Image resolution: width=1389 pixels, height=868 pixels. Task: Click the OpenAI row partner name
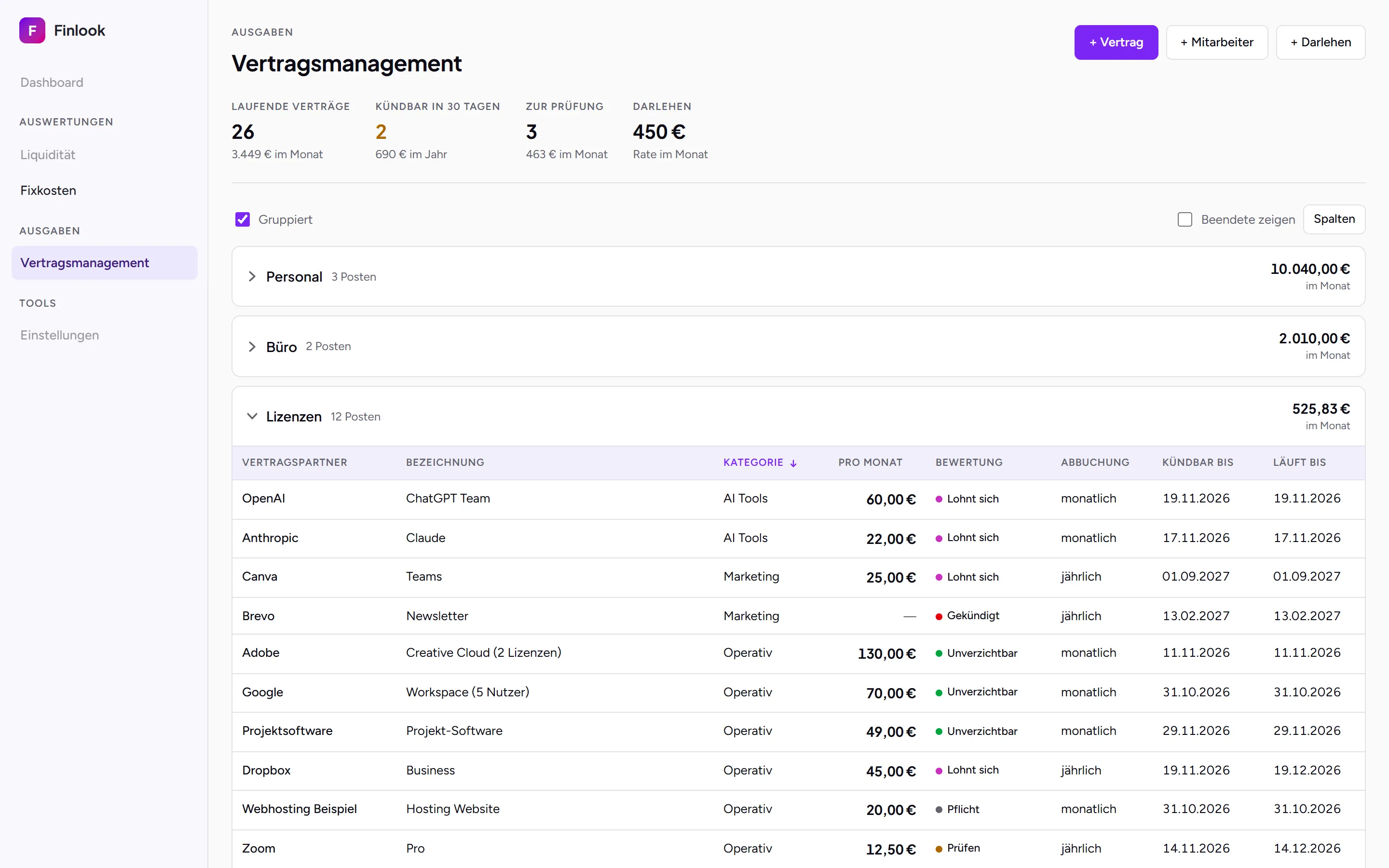(263, 498)
